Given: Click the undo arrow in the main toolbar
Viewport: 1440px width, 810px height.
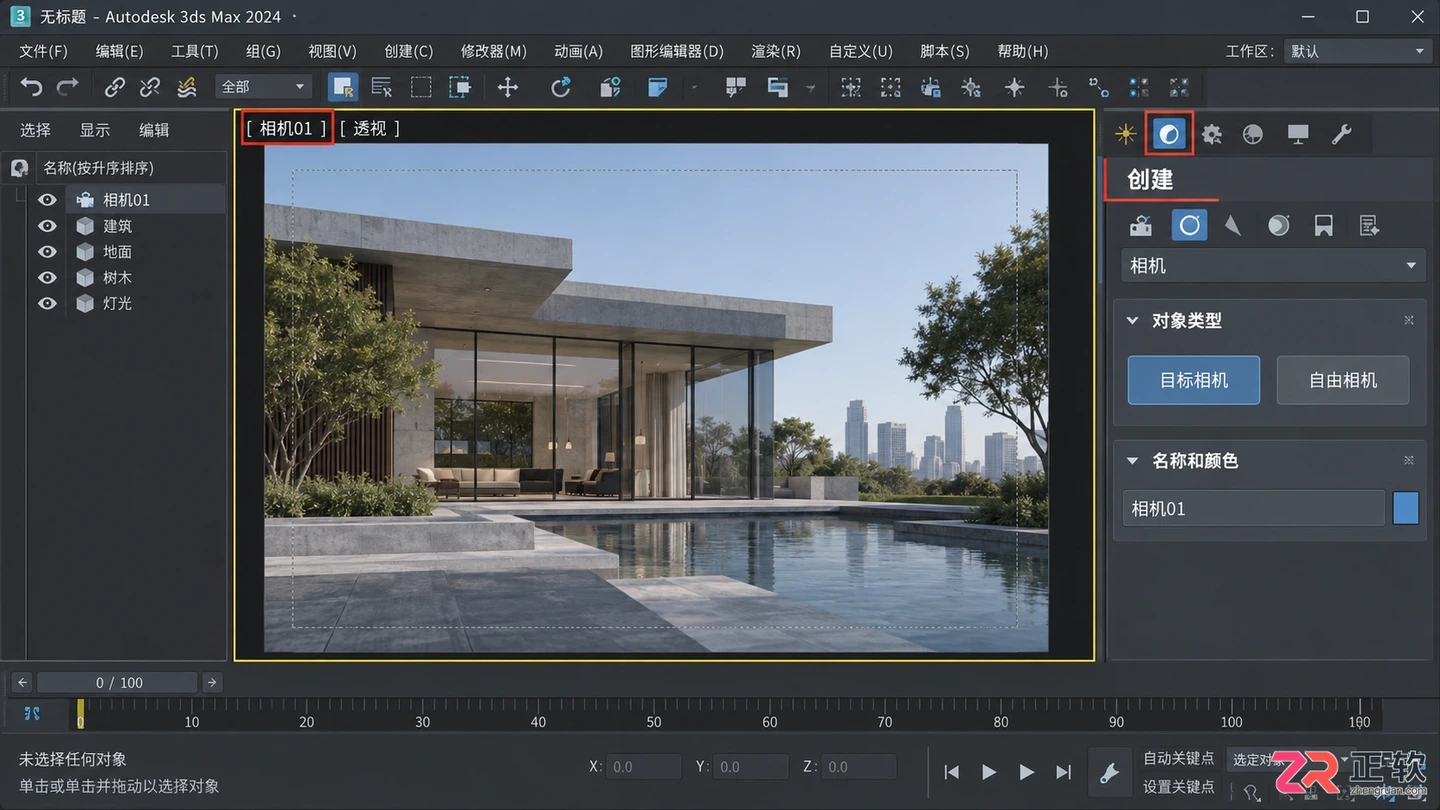Looking at the screenshot, I should (31, 87).
